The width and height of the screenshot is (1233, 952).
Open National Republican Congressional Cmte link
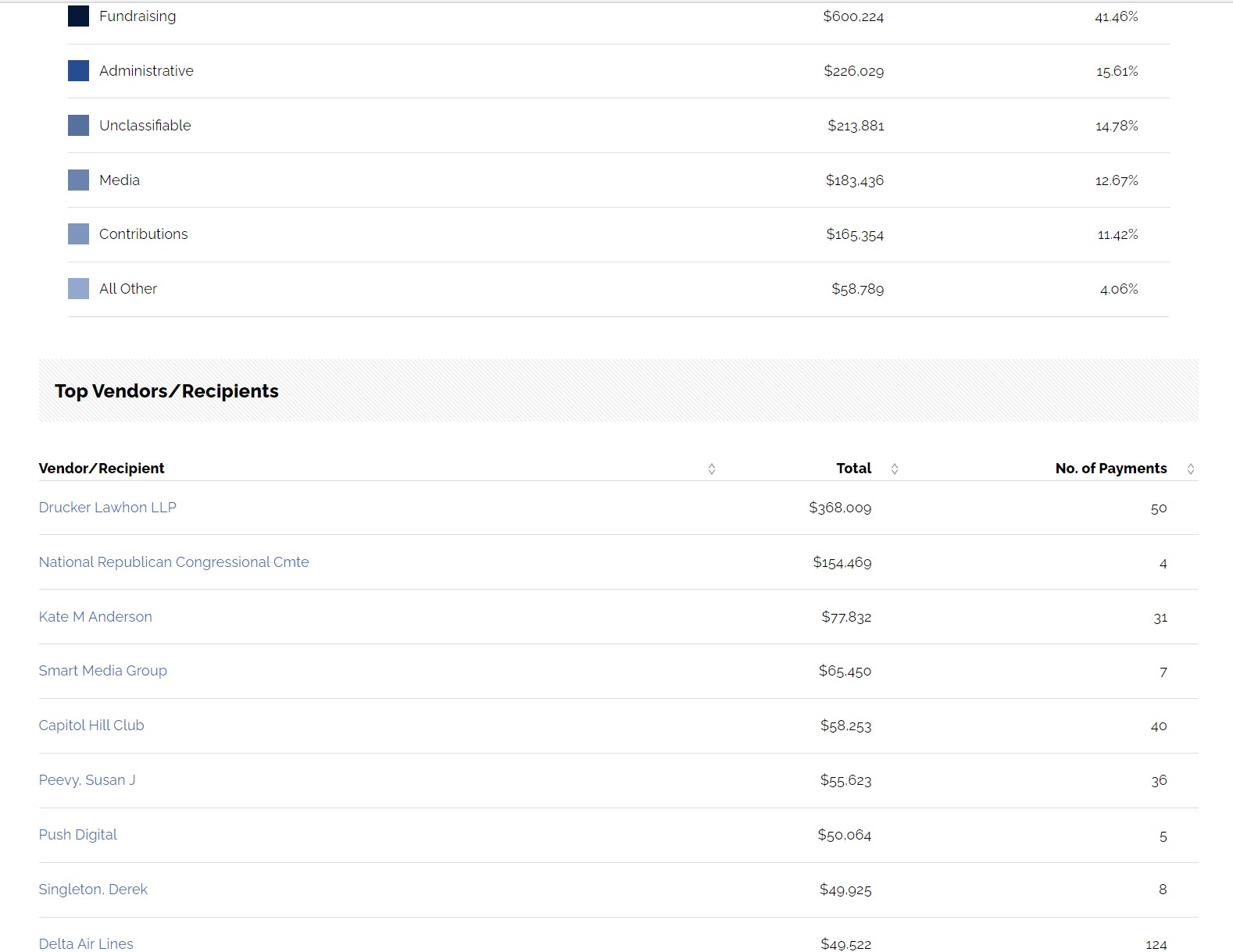[174, 562]
